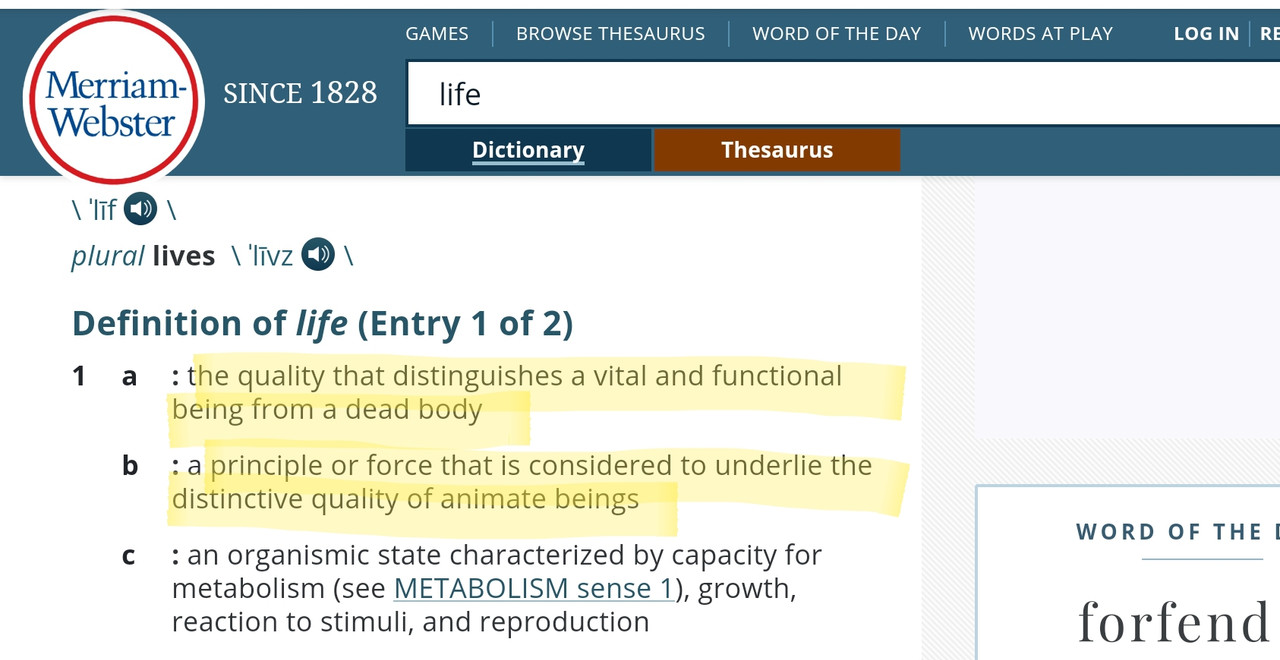
Task: Click the definition 1c organismic state text
Action: point(497,588)
